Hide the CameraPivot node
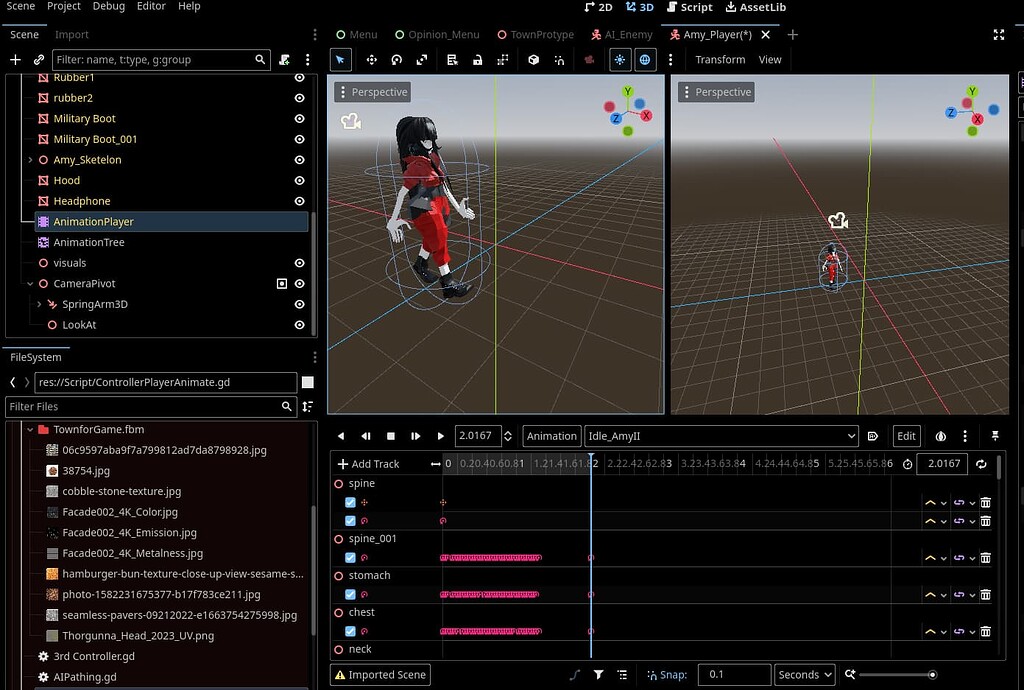This screenshot has height=690, width=1024. coord(299,283)
